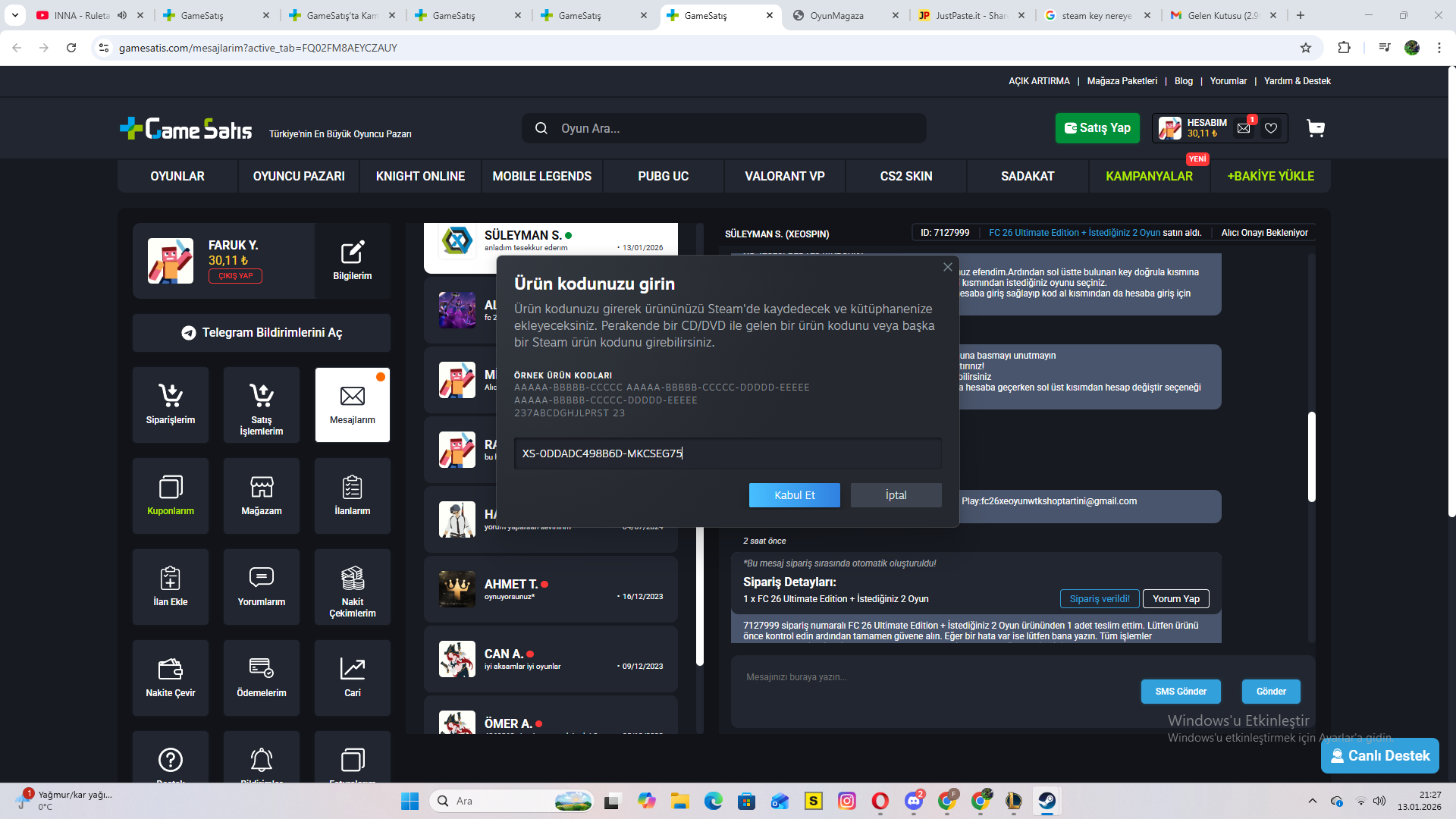This screenshot has height=819, width=1456.
Task: Open the KAMPANYALAR menu
Action: pos(1149,176)
